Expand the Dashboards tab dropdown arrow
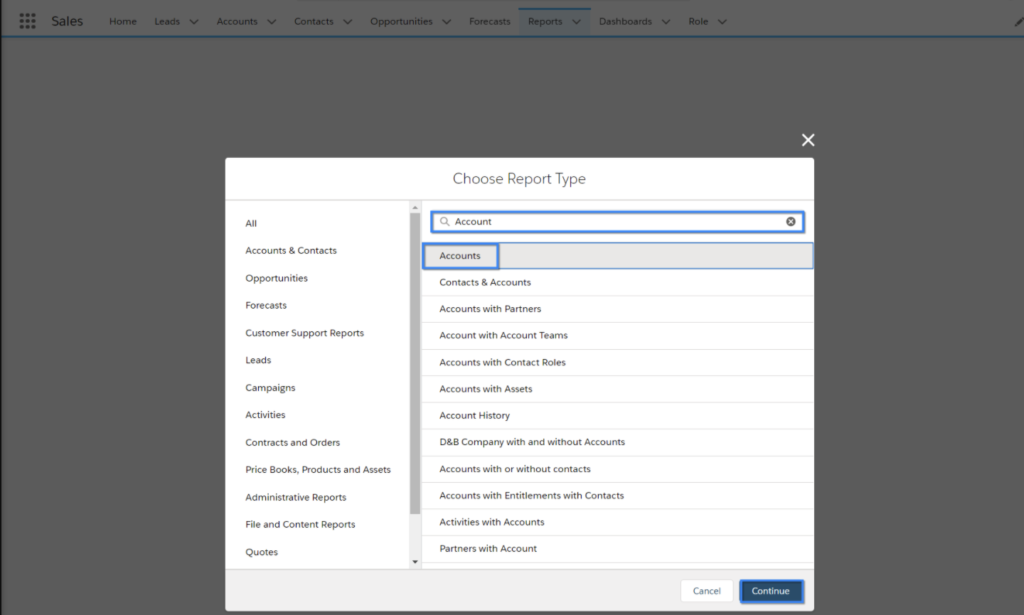The width and height of the screenshot is (1024, 615). click(666, 22)
